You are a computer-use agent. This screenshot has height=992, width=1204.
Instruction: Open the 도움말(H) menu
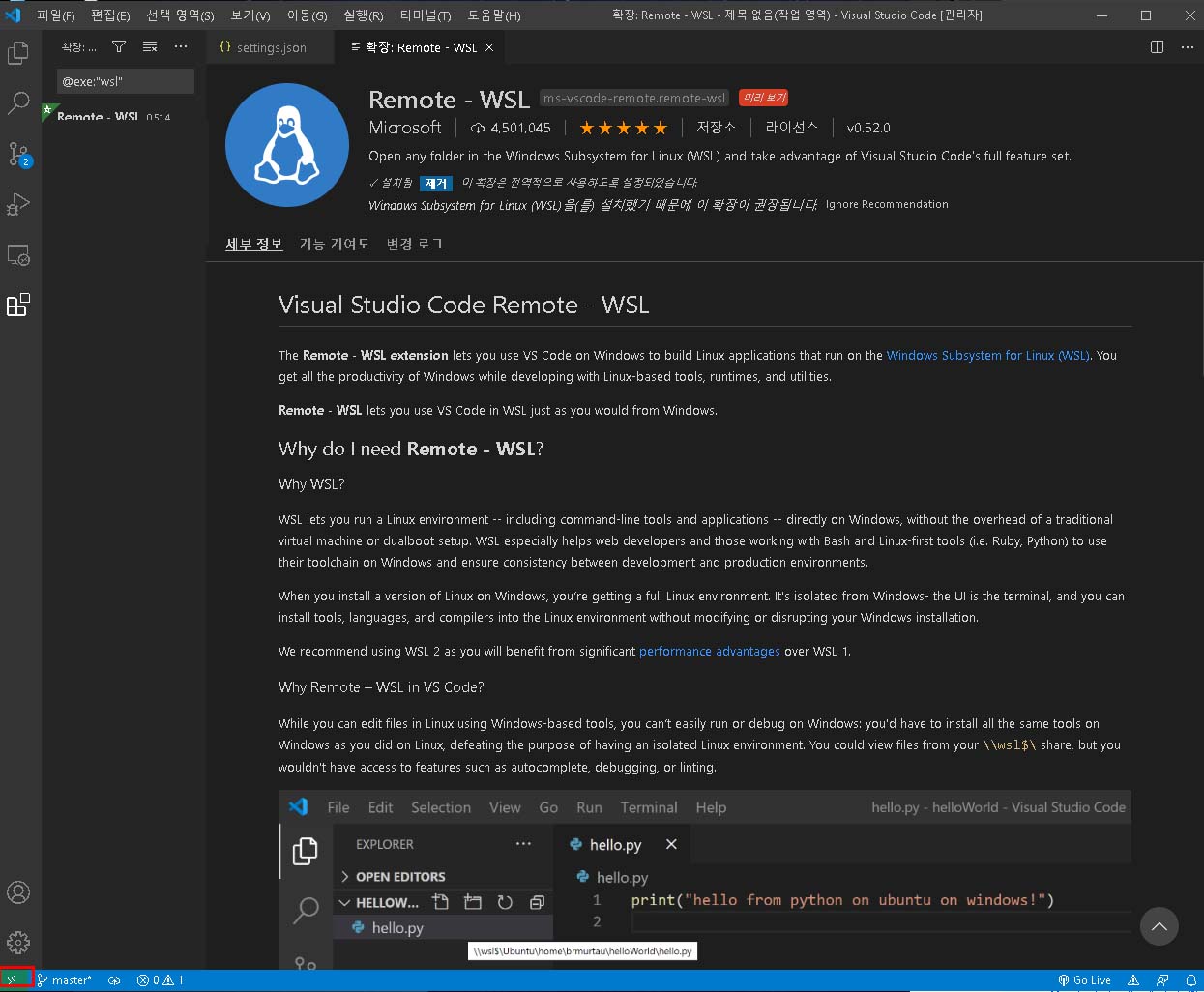(494, 15)
